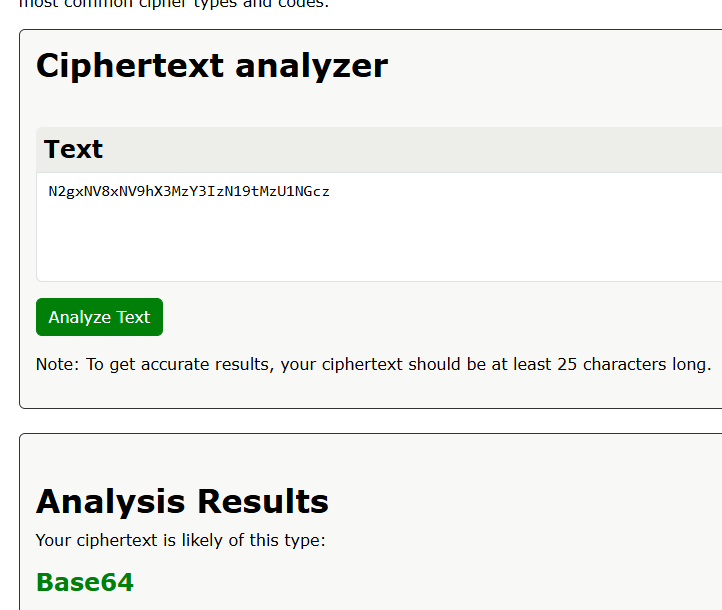
Task: Click on the N2gxNV8xNV9hX3MzY3IzN19tMzU1NGcz ciphertext string
Action: 189,191
